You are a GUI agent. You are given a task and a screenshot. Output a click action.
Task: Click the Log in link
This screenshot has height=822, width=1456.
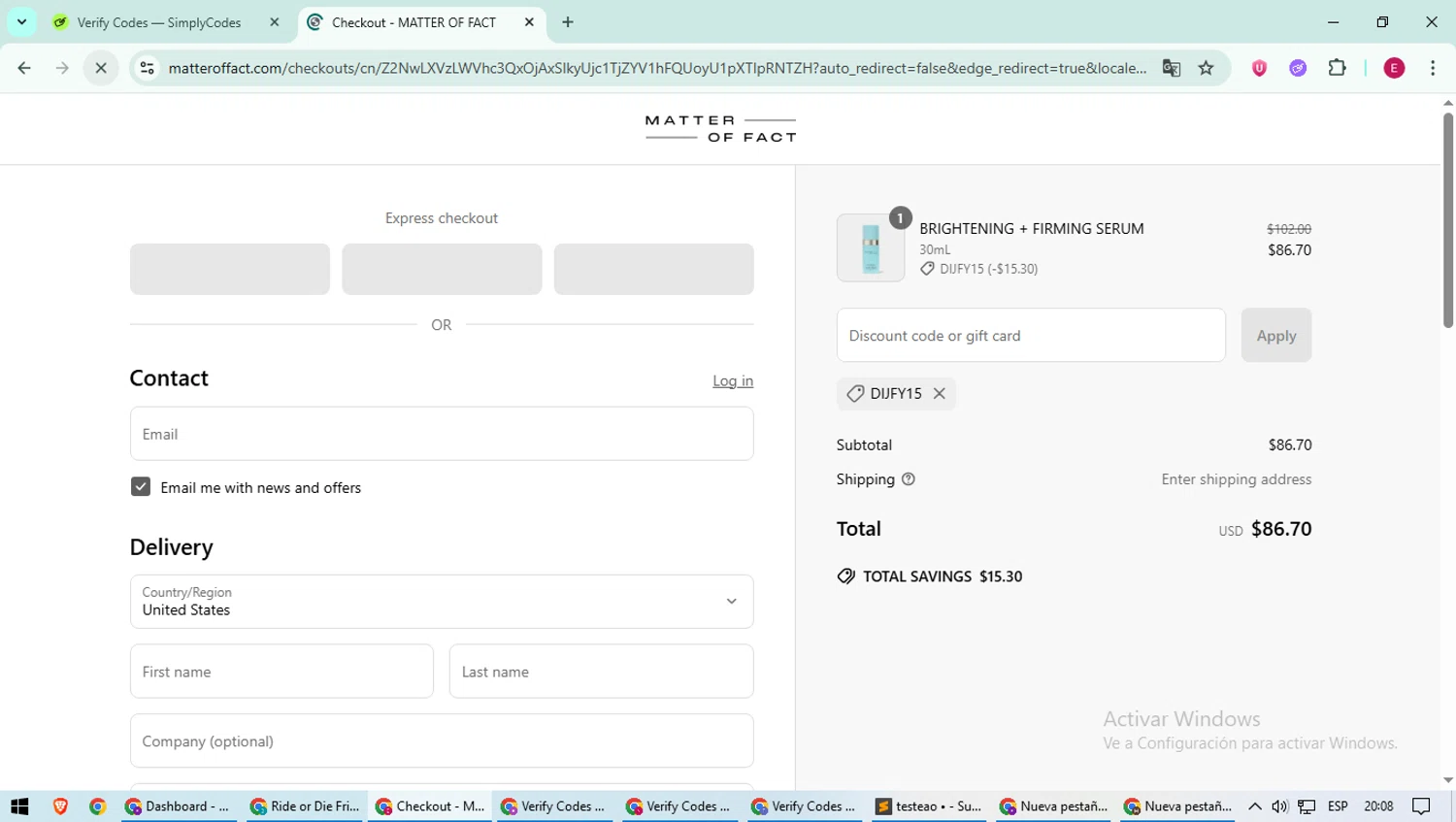pos(733,380)
